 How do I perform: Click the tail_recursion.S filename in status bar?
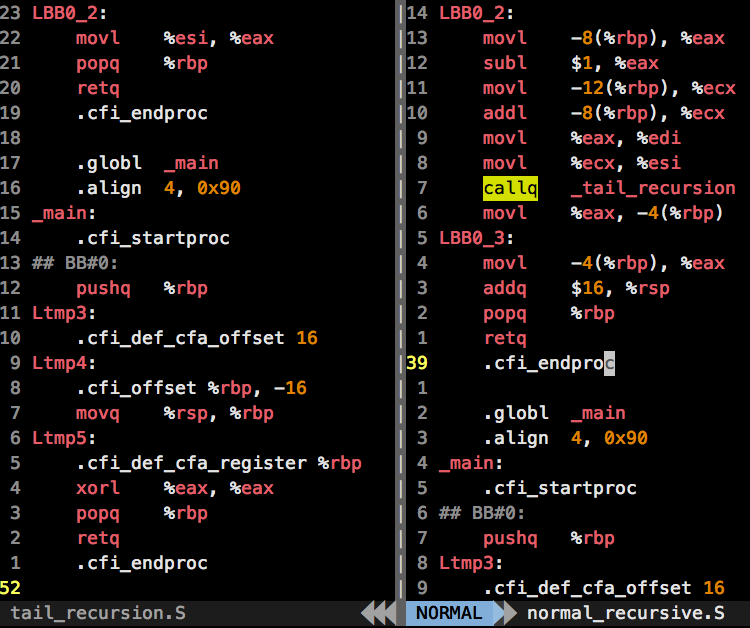click(98, 613)
